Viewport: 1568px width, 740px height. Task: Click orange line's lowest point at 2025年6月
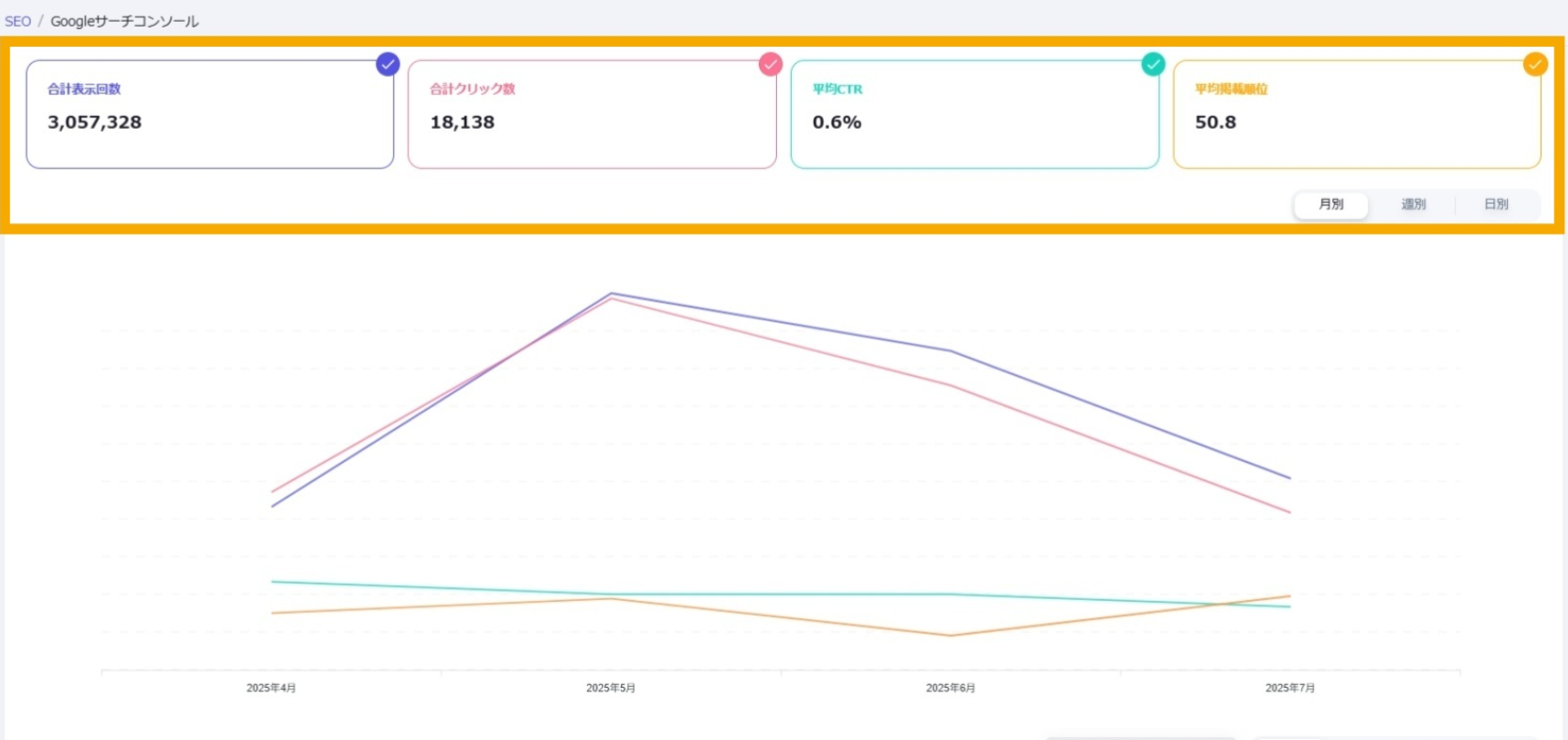(x=951, y=636)
